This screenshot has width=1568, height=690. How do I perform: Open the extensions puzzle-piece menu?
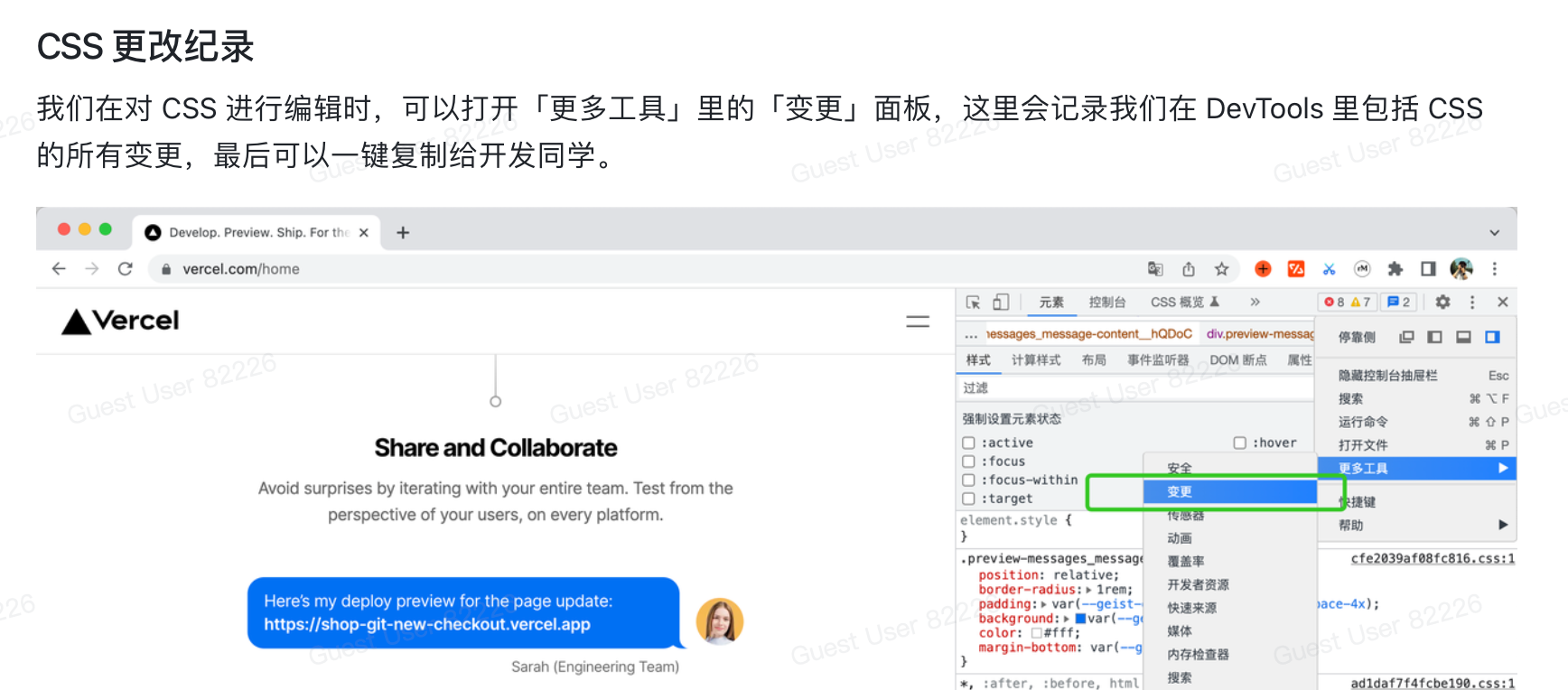1395,268
